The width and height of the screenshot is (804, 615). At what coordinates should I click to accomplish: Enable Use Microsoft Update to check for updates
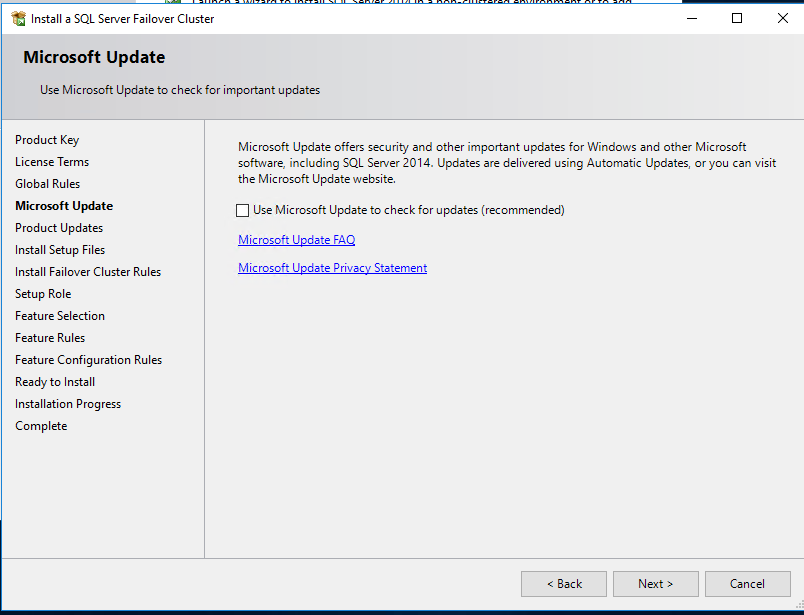click(243, 210)
